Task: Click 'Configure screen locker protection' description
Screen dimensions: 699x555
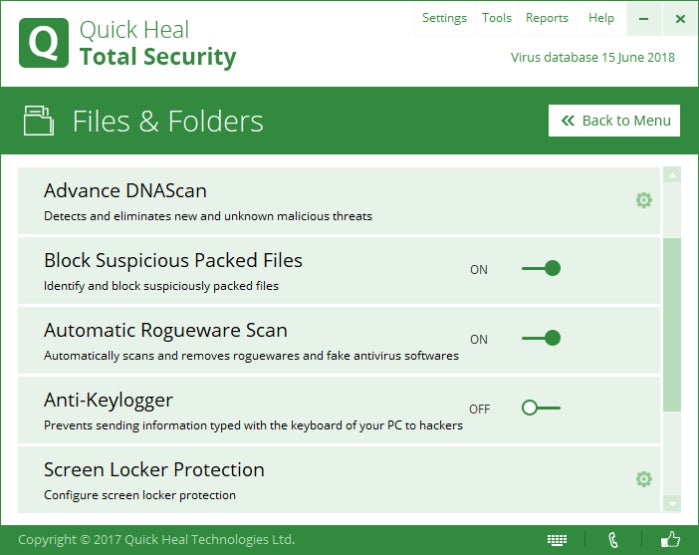Action: (x=140, y=495)
